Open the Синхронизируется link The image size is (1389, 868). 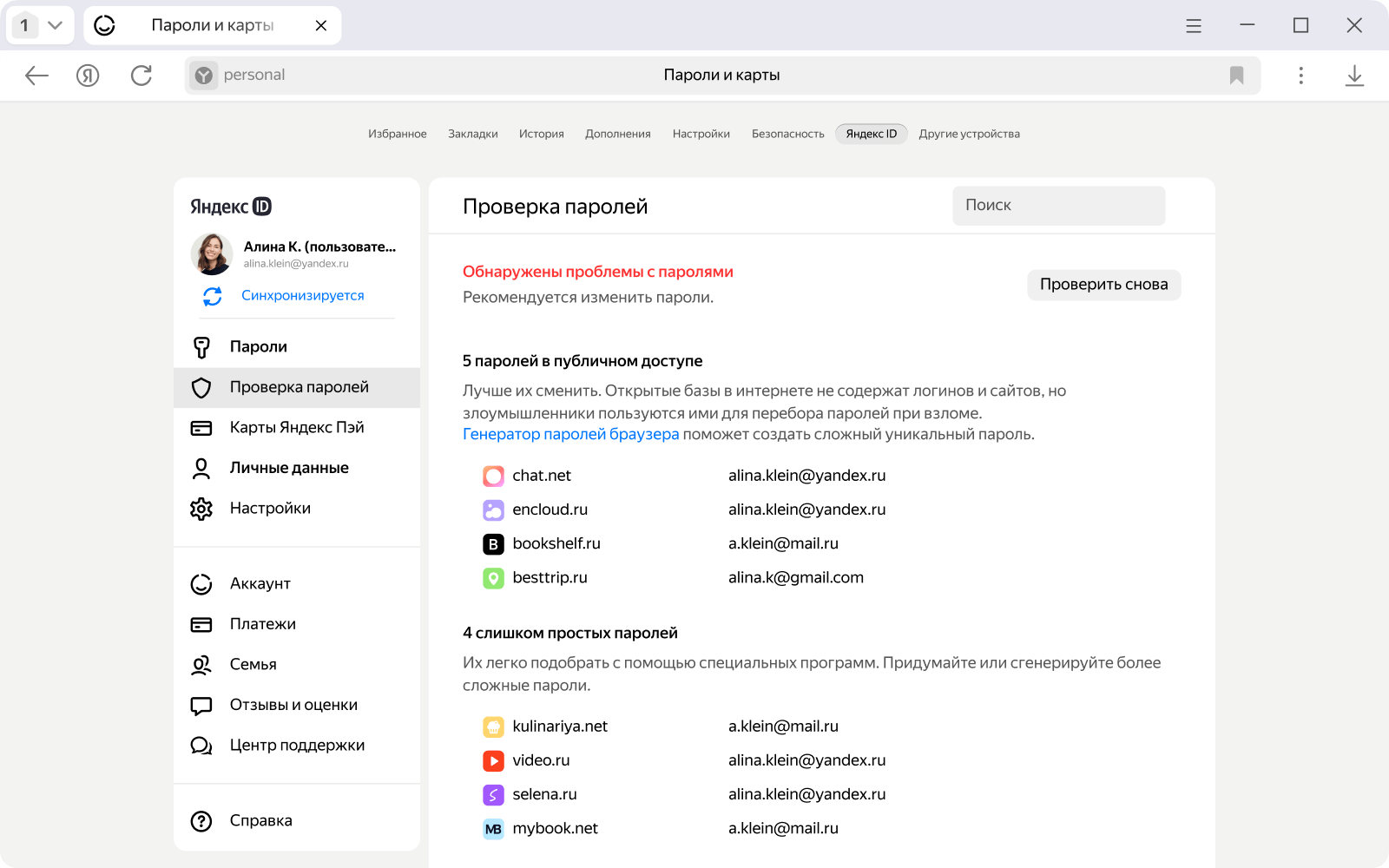coord(303,296)
